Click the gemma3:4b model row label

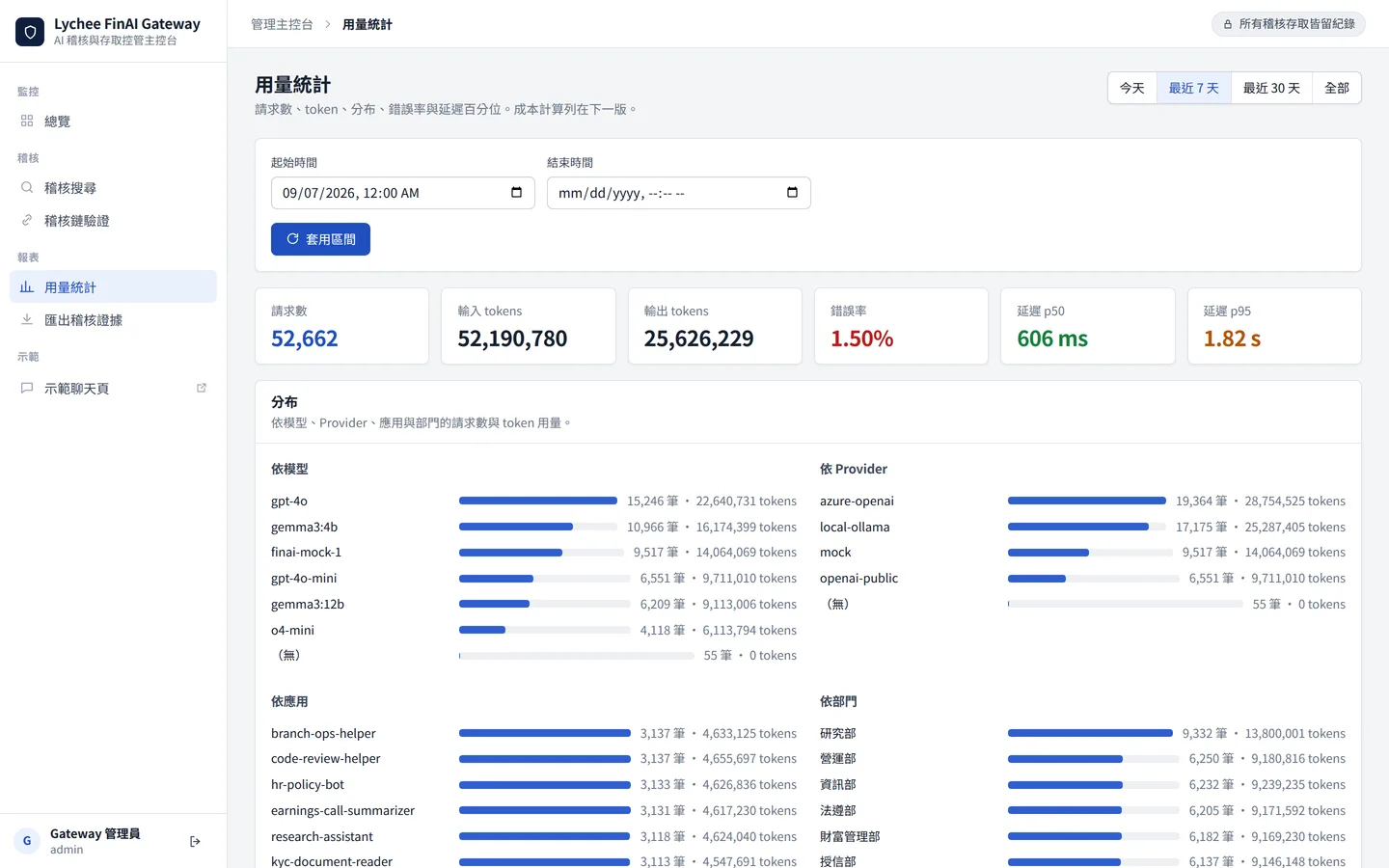coord(305,527)
